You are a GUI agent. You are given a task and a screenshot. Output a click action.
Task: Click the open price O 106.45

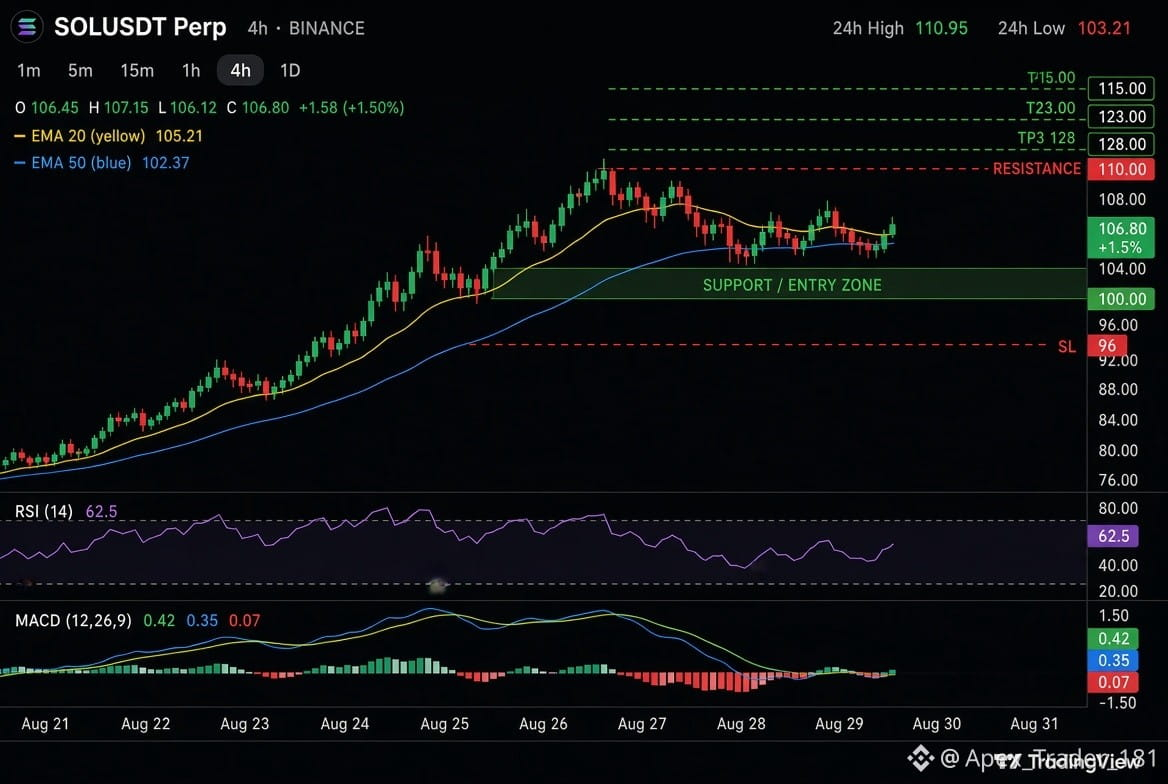47,108
